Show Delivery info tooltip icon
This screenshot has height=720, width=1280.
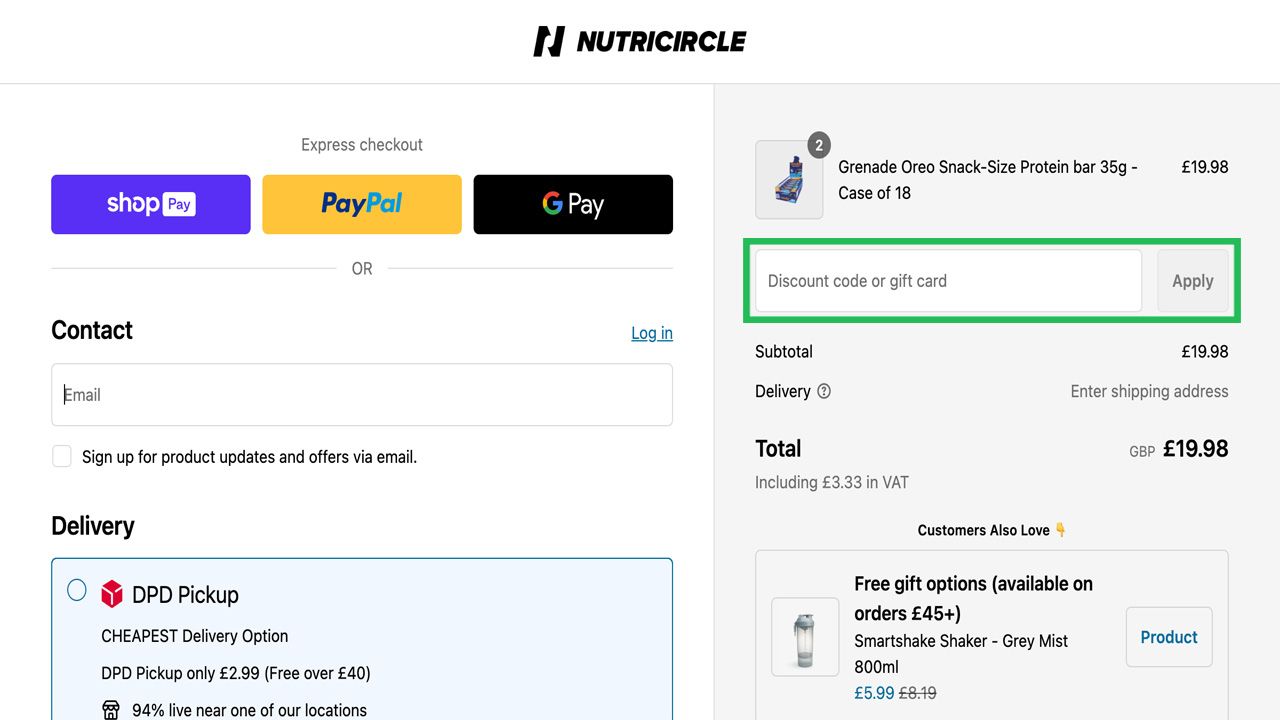824,391
